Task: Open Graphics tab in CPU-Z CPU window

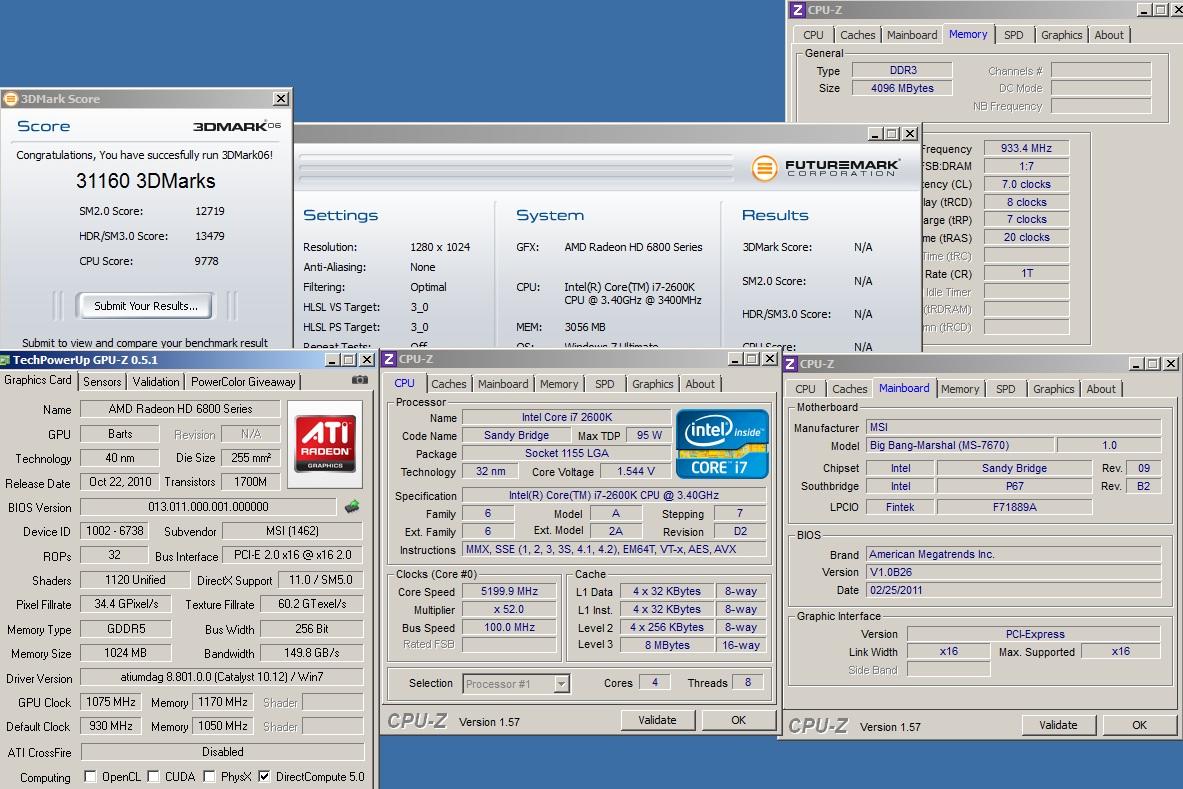Action: coord(653,384)
